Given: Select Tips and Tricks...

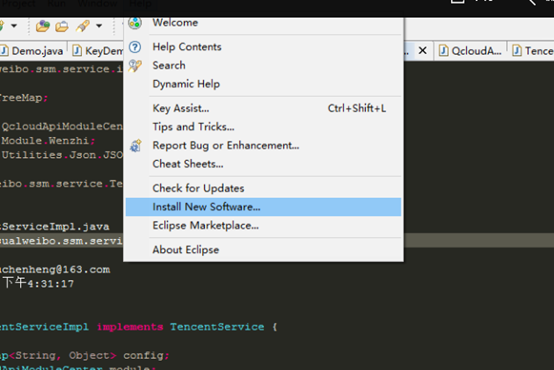Looking at the screenshot, I should click(x=263, y=127).
